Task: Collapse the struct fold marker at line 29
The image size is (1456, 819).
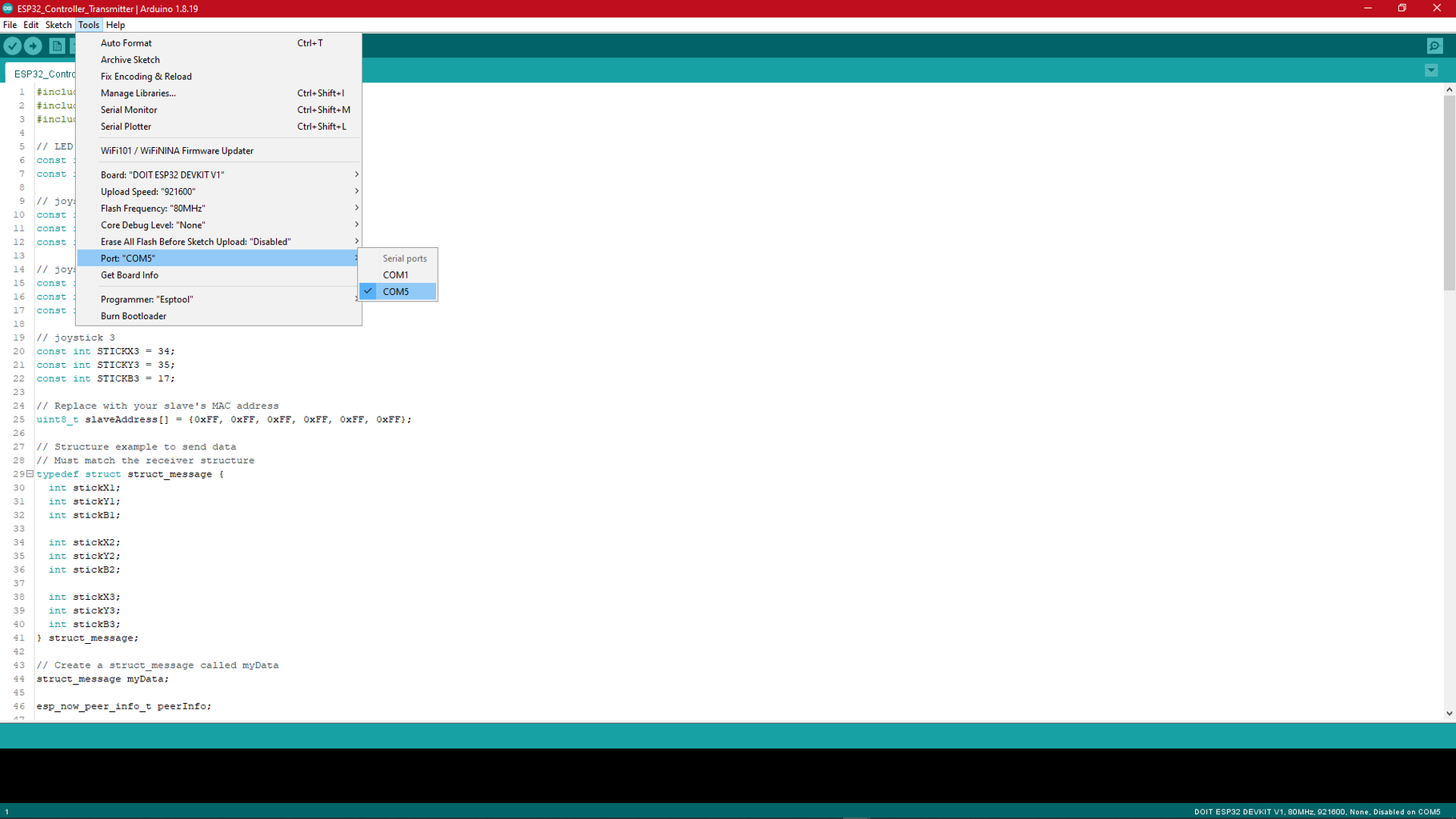Action: (30, 473)
